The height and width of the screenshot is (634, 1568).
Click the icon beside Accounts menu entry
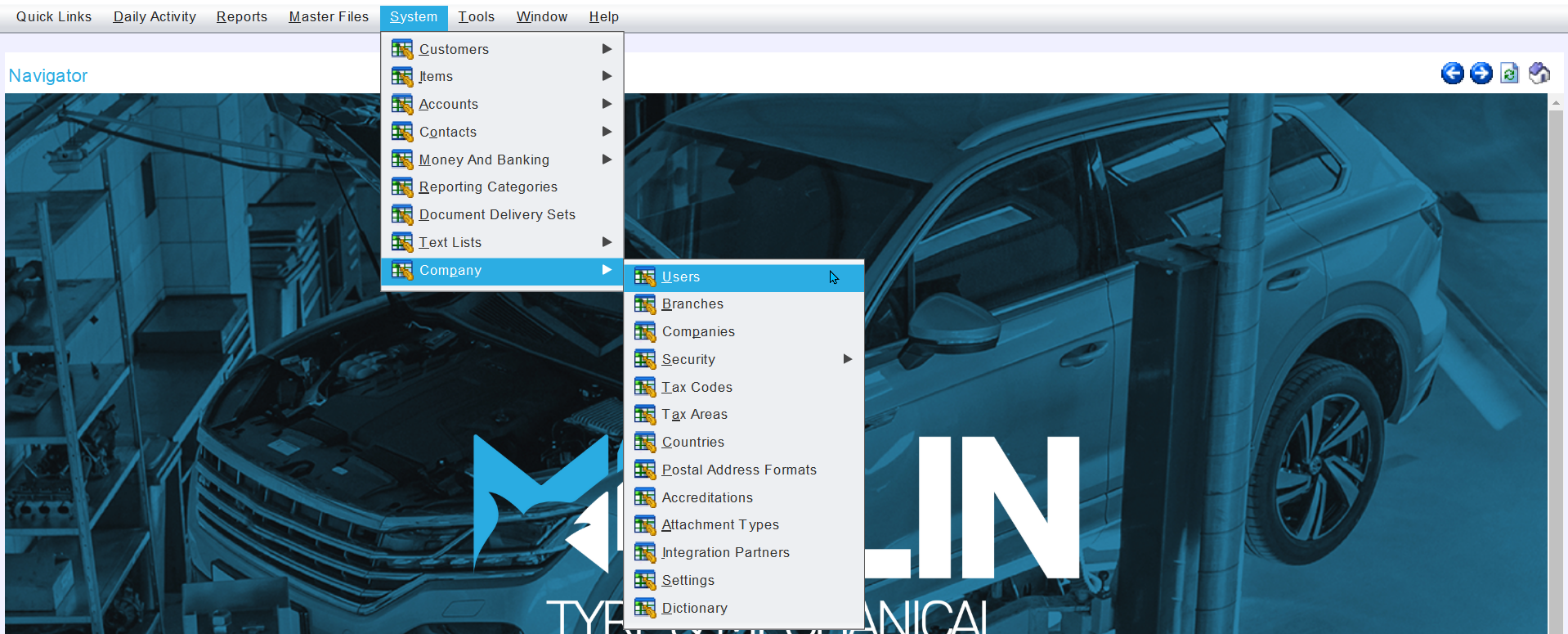[401, 104]
